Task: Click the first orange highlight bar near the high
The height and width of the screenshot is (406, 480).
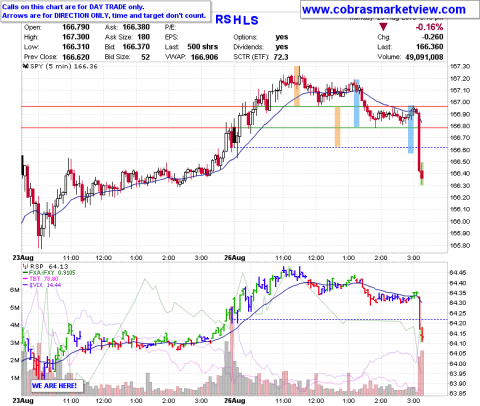Action: pos(297,86)
